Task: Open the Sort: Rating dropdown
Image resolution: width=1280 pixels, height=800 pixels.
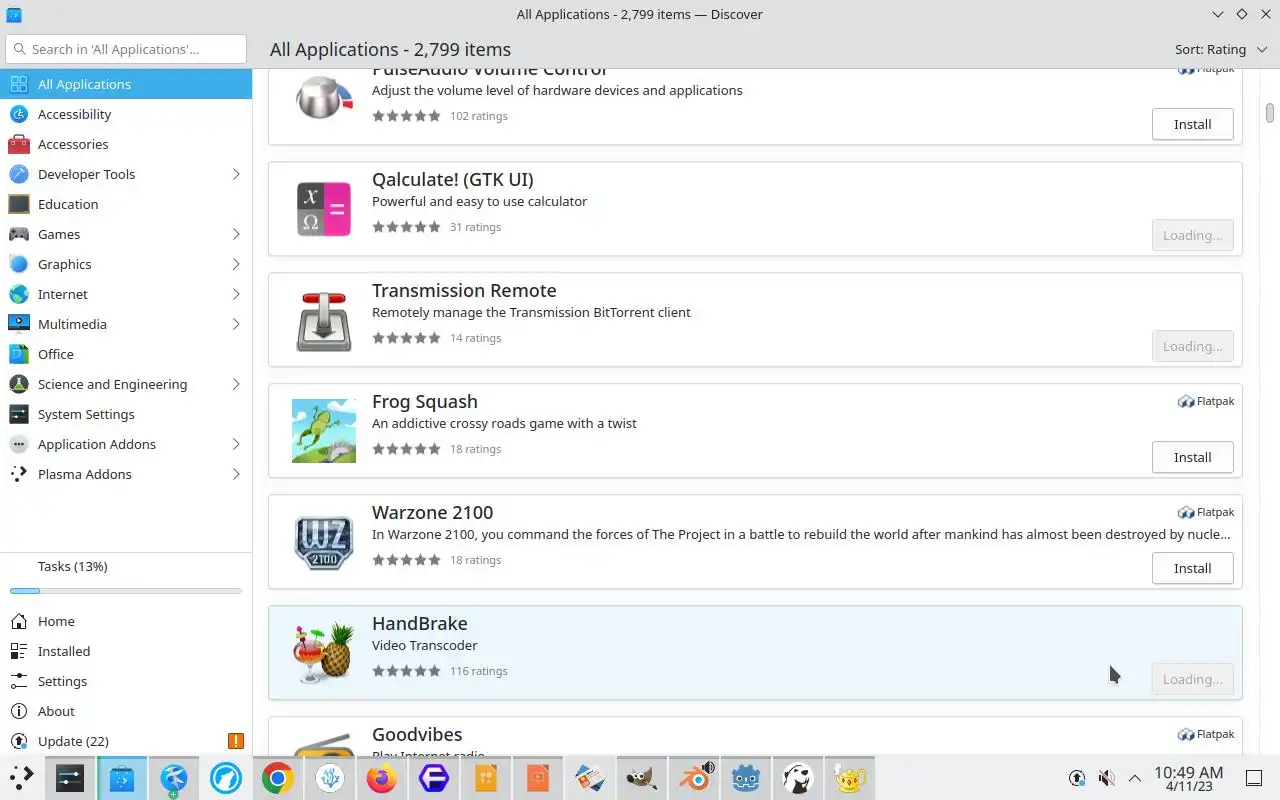Action: 1219,49
